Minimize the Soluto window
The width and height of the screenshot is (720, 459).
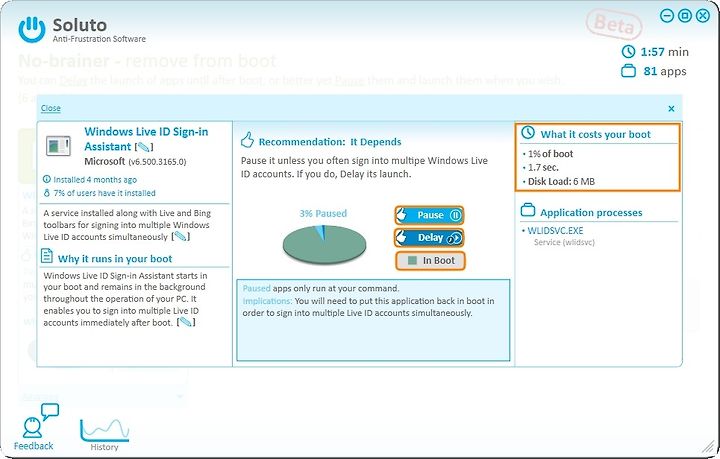667,16
